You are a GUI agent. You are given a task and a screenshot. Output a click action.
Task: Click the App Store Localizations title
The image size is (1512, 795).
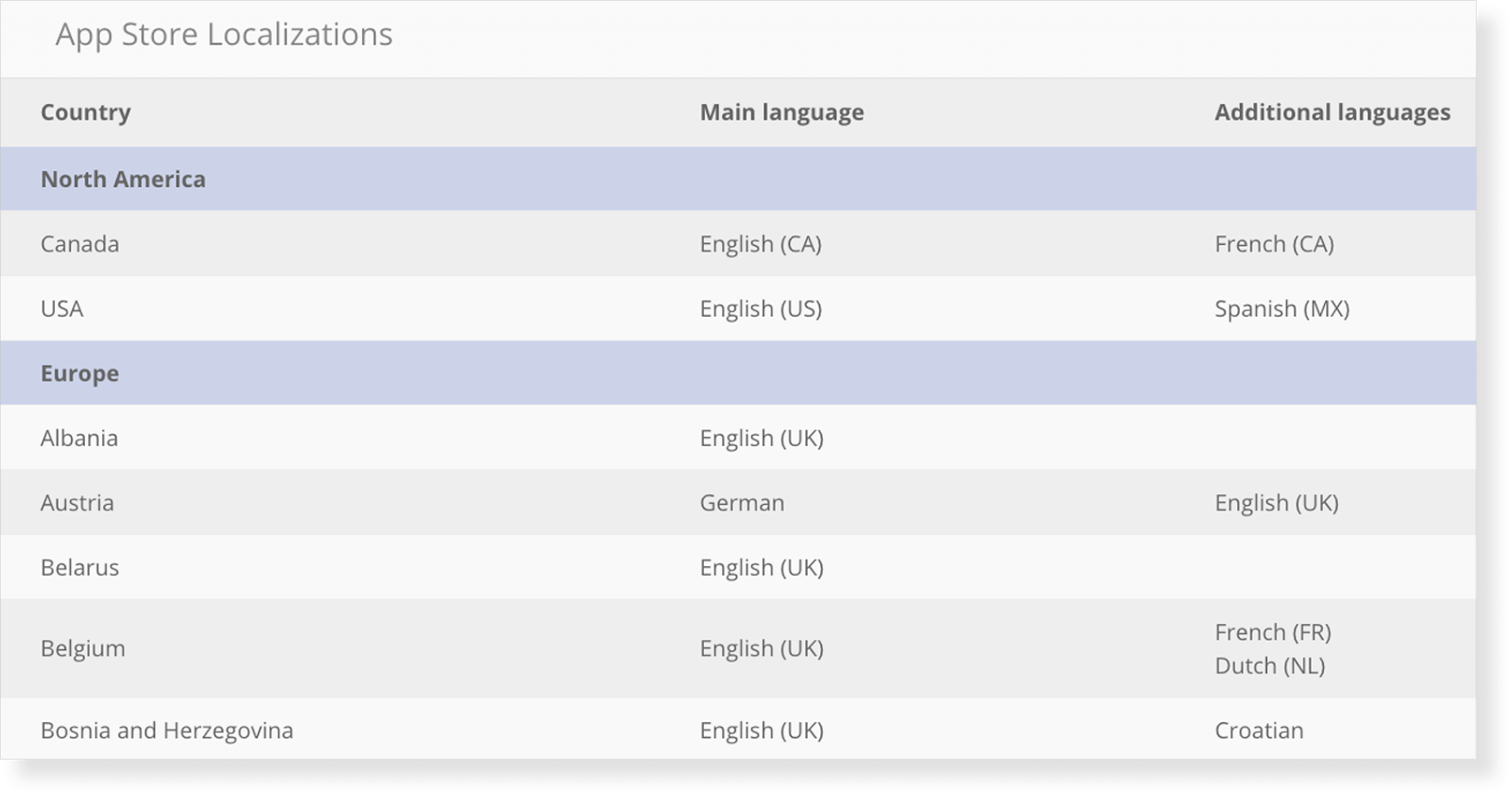pyautogui.click(x=224, y=35)
